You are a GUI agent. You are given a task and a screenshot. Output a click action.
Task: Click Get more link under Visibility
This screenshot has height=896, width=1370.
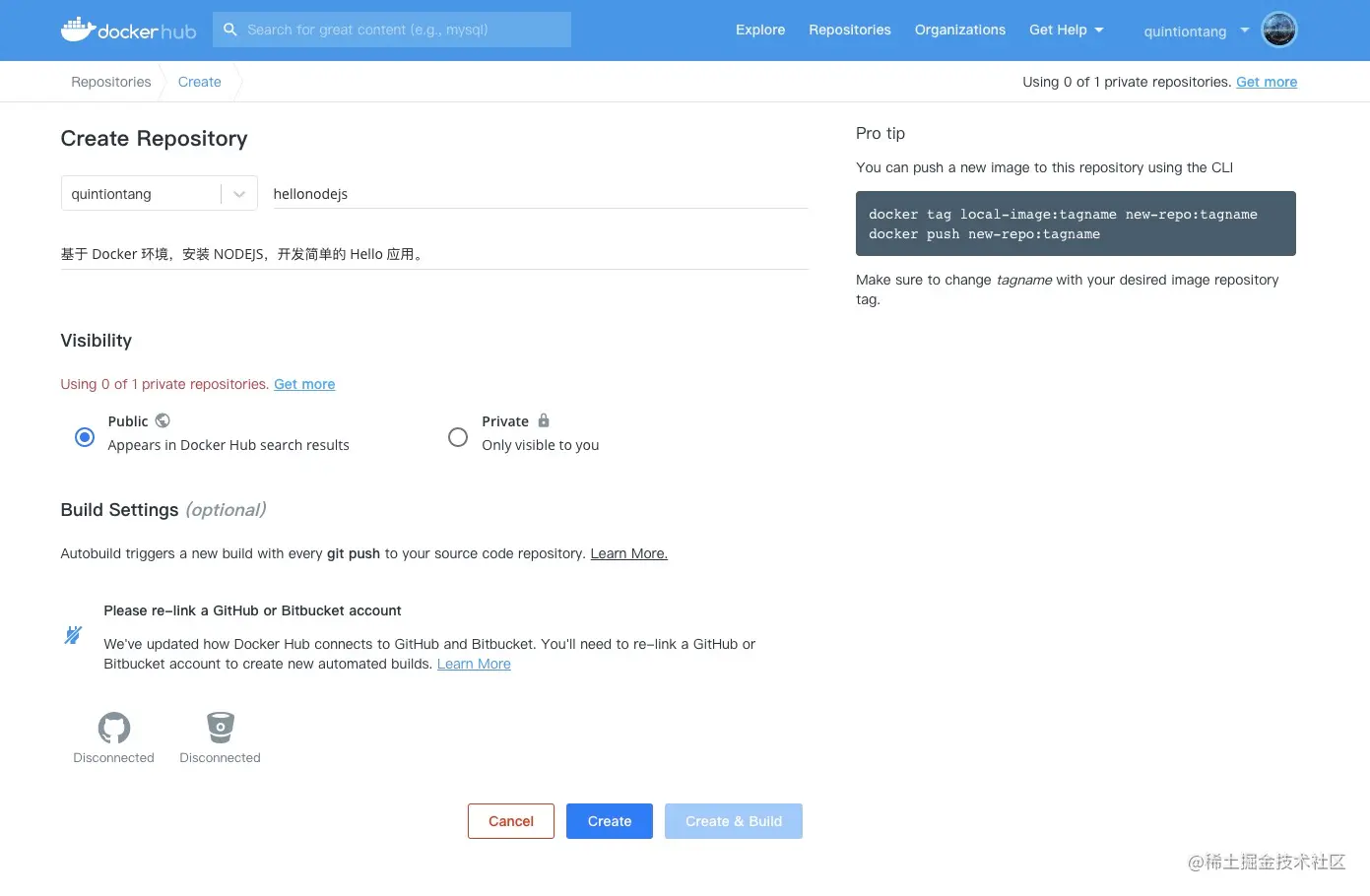[x=304, y=384]
